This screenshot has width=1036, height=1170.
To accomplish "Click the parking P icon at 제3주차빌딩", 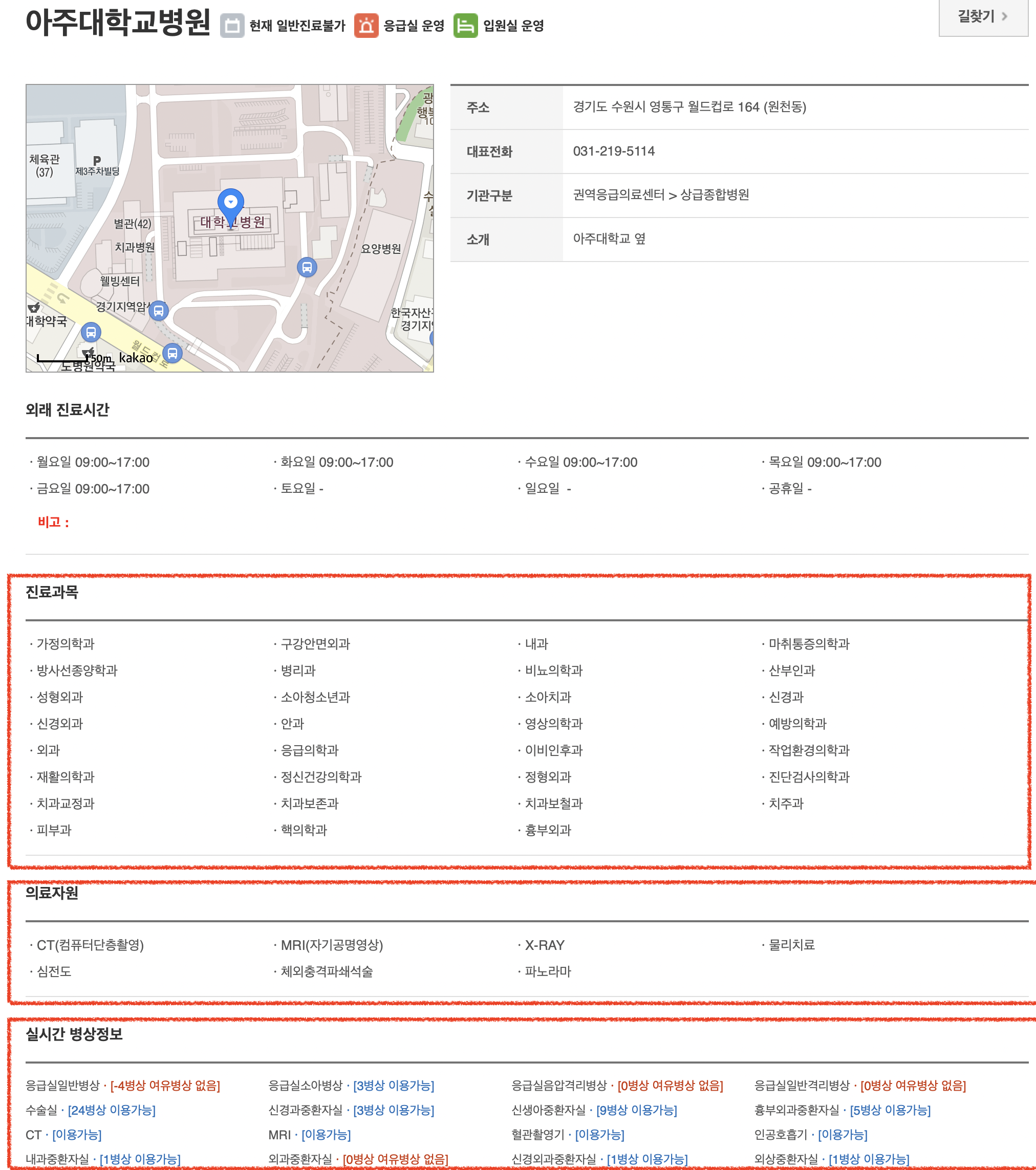I will [97, 161].
